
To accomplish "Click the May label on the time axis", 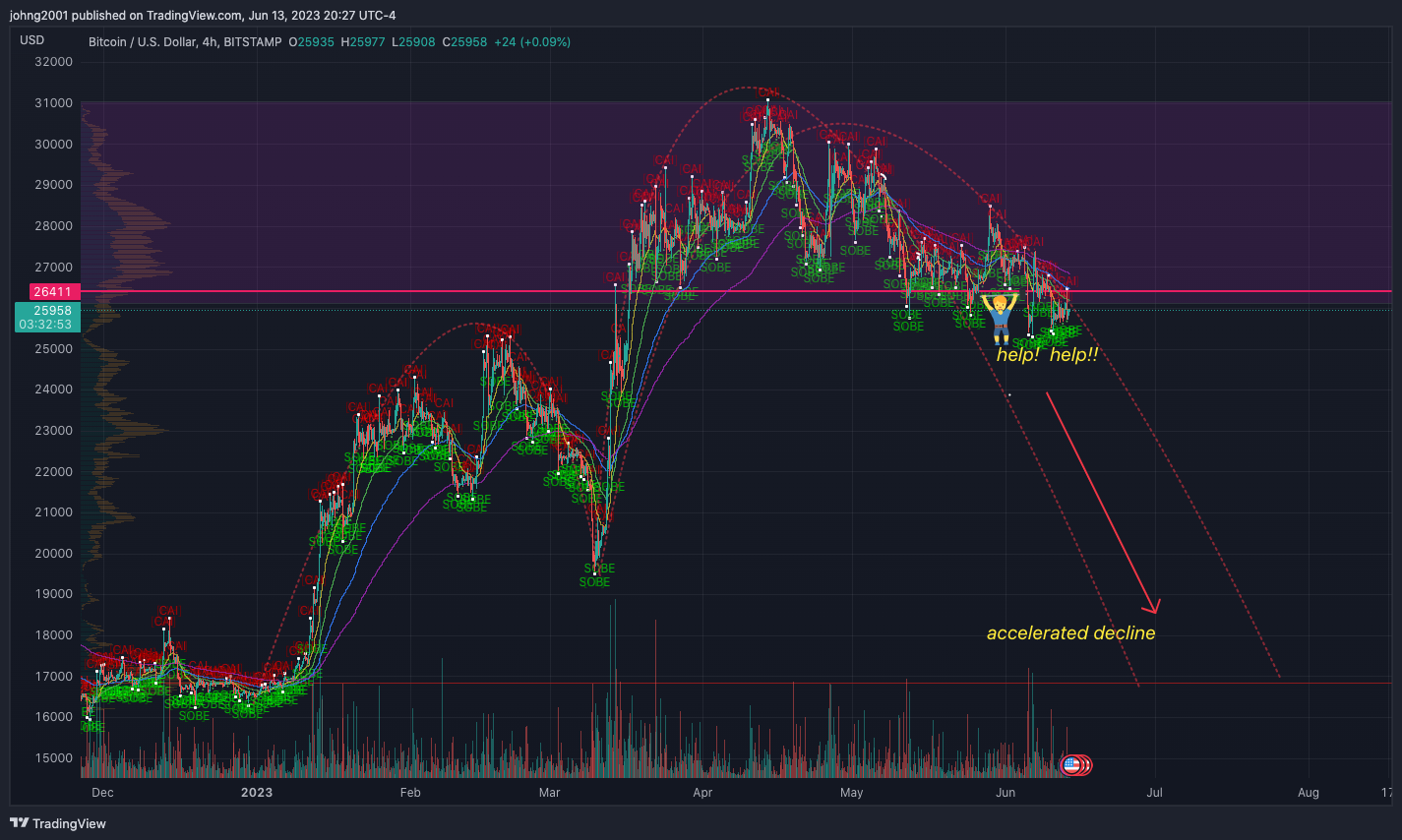I will [x=852, y=793].
